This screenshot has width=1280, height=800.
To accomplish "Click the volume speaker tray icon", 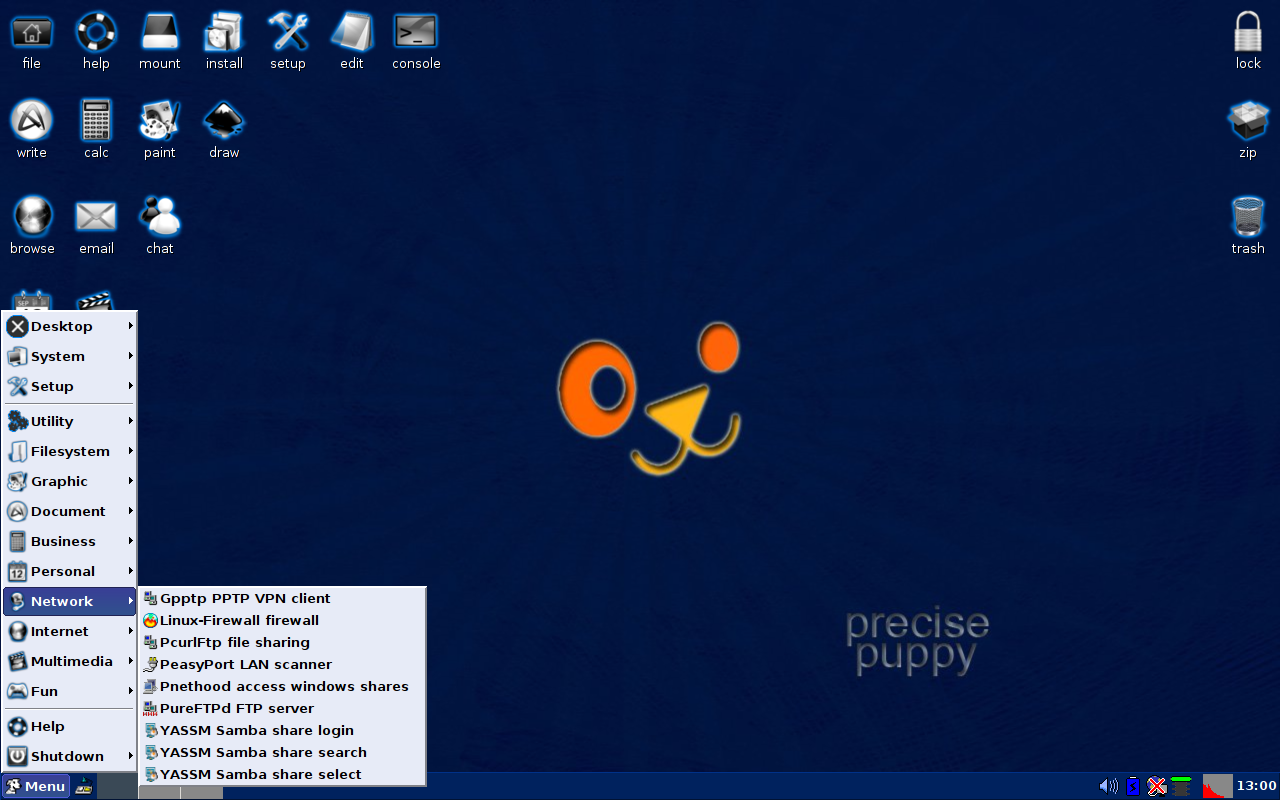I will pyautogui.click(x=1108, y=786).
